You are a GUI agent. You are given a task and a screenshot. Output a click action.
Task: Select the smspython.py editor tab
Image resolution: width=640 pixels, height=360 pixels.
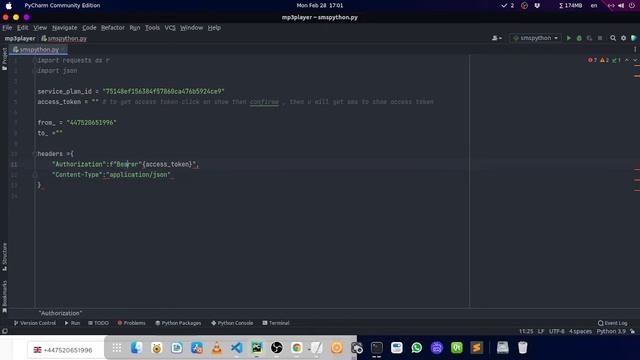pos(39,49)
